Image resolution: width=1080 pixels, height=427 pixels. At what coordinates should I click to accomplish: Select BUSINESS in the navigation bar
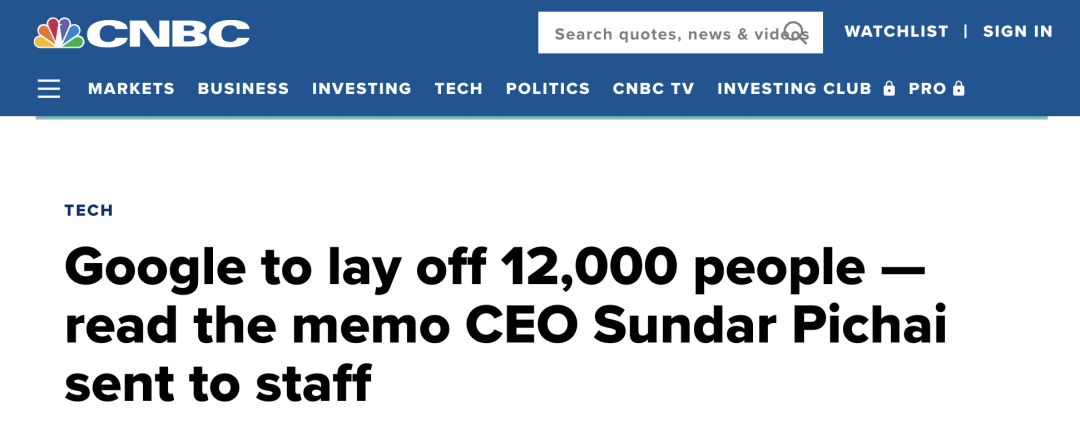[x=243, y=89]
